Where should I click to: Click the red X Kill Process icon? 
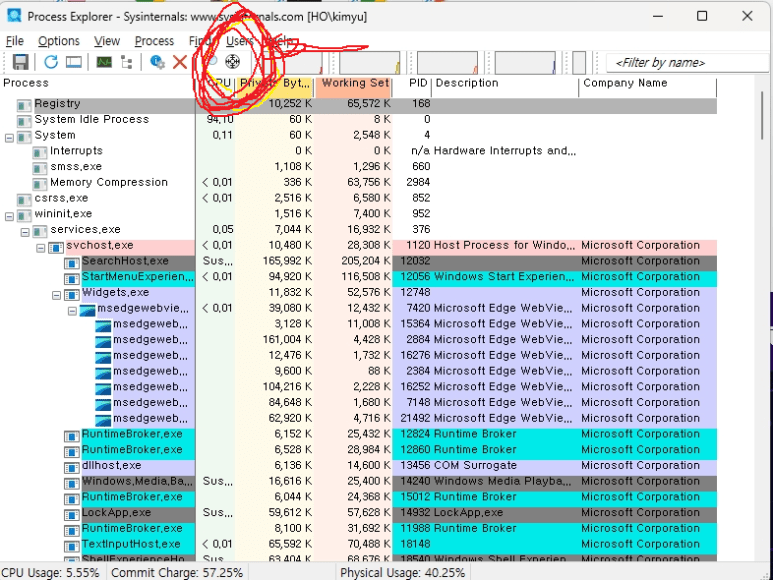point(180,62)
